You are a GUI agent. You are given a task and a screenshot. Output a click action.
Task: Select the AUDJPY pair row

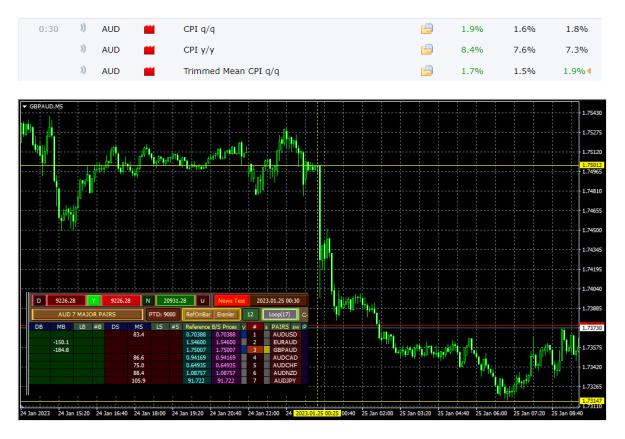click(285, 381)
